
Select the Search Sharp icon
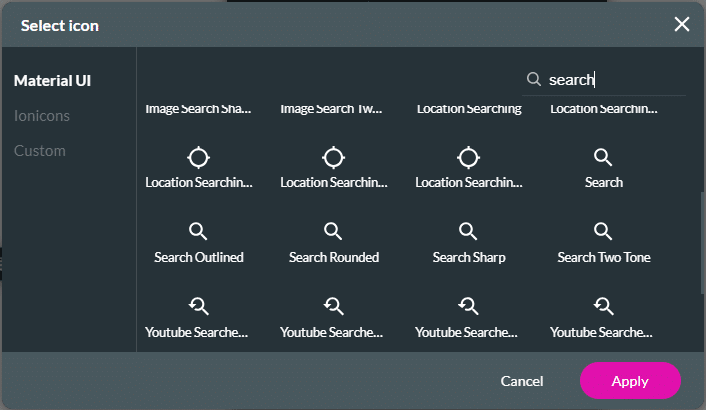(x=468, y=233)
